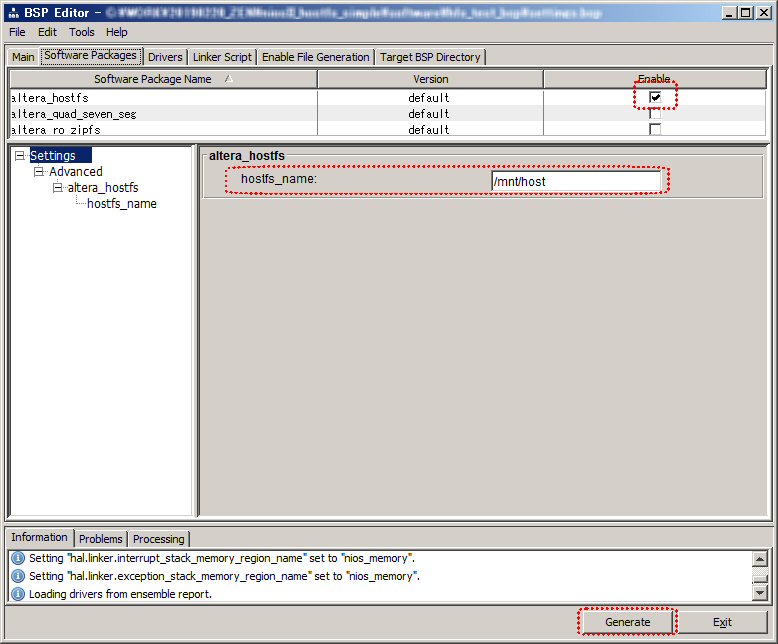Select the altera_ro_zipfs package name
The image size is (778, 644).
tap(56, 129)
